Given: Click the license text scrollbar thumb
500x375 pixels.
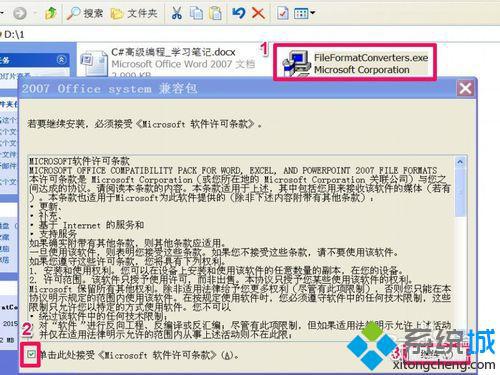Looking at the screenshot, I should click(460, 191).
